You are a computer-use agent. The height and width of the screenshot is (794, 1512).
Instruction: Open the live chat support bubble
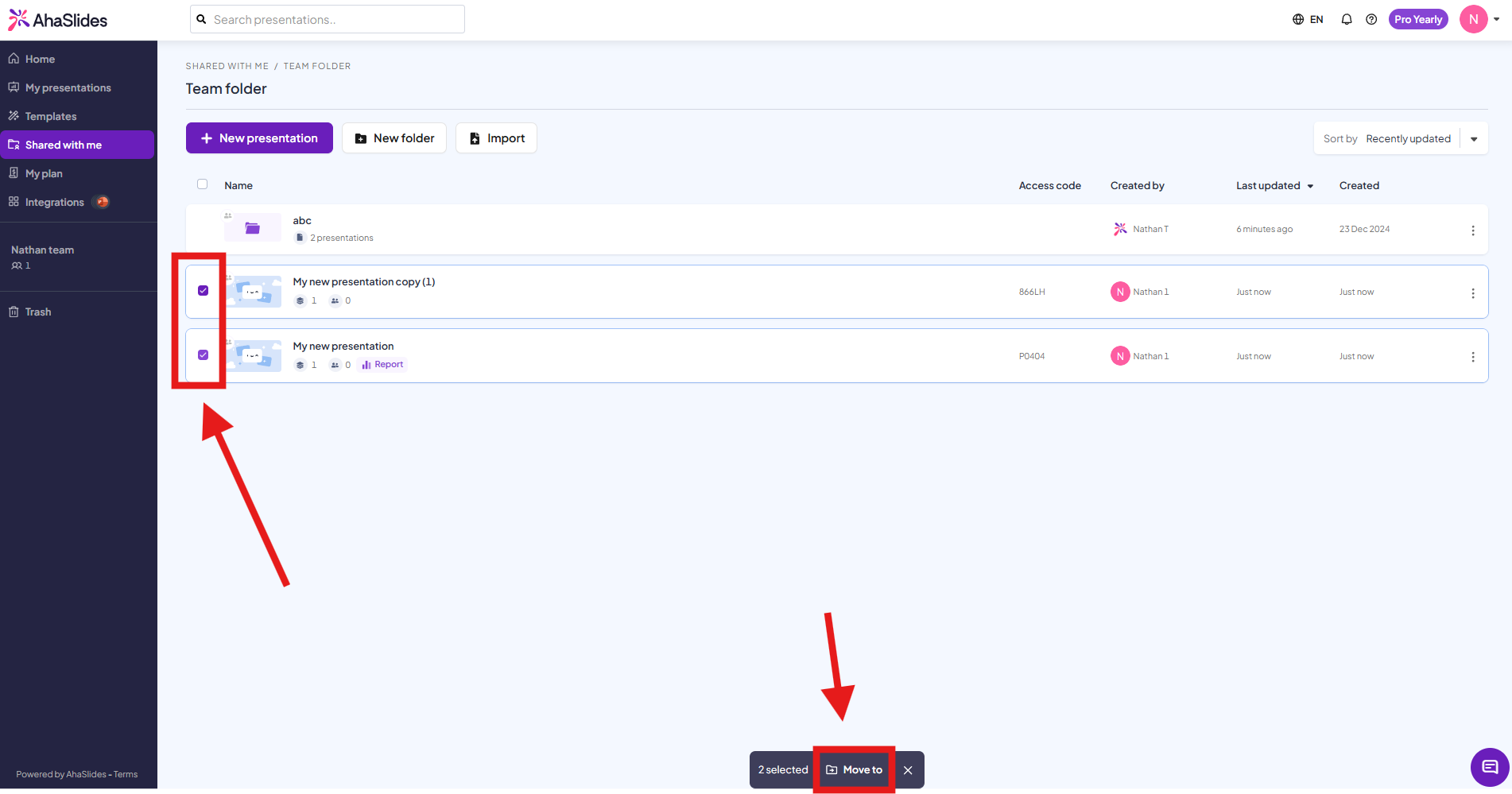click(x=1490, y=767)
